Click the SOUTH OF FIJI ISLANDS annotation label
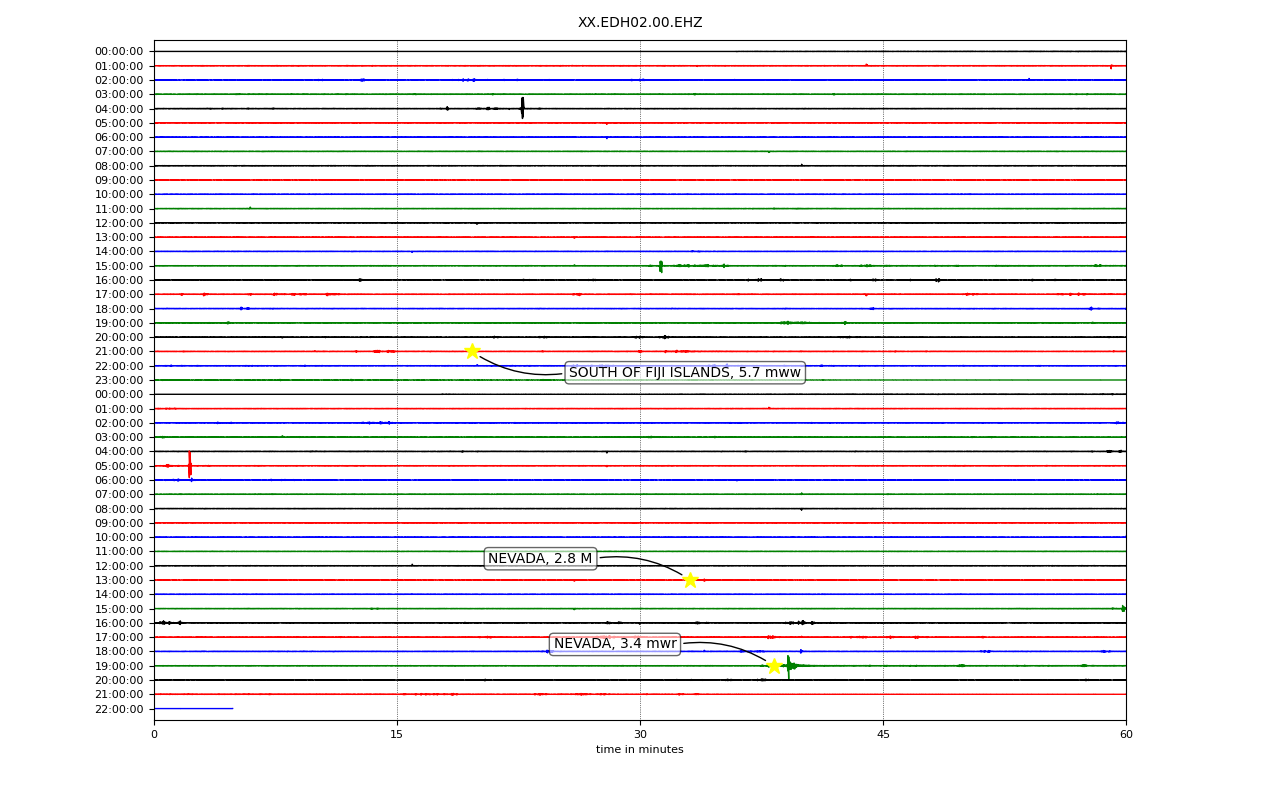 685,373
